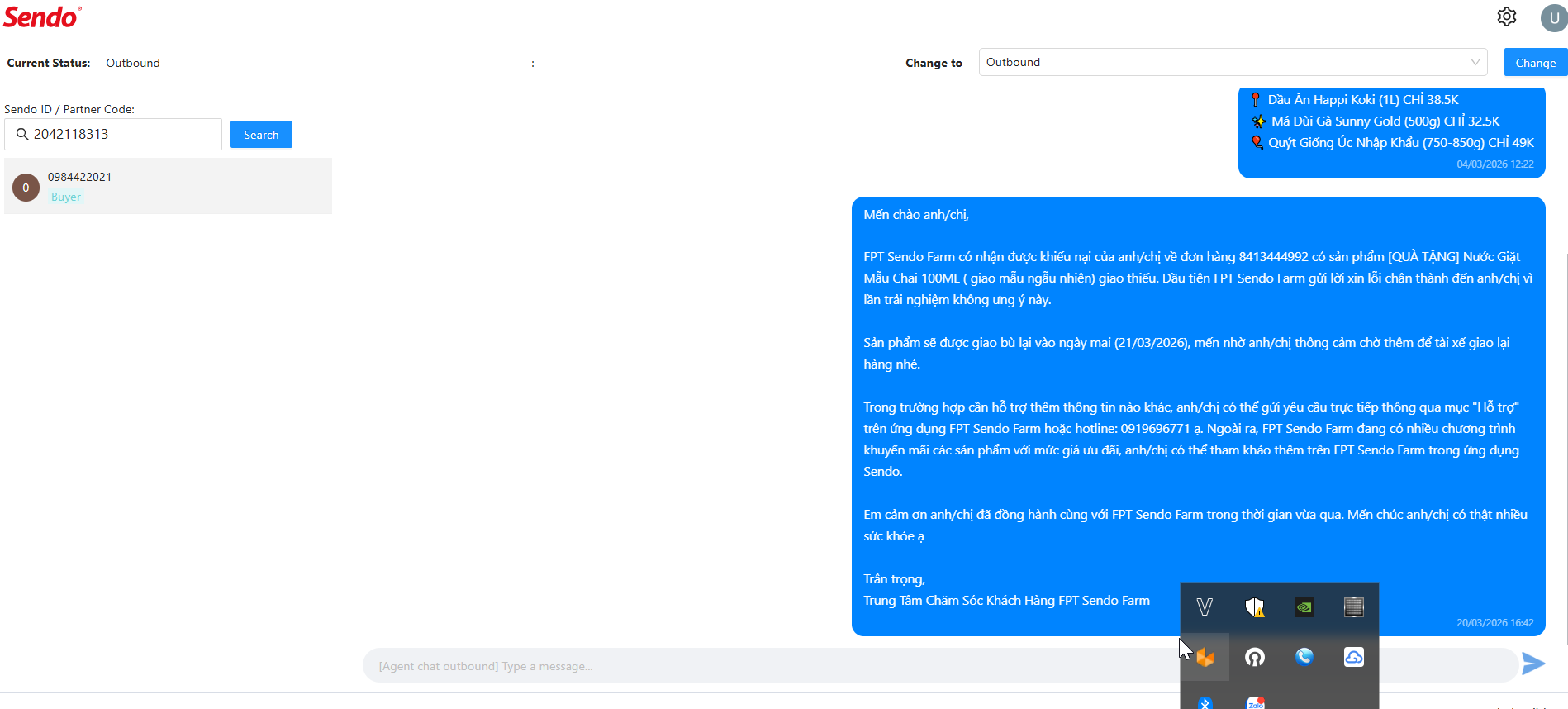Click the Buyer tag label

[x=66, y=197]
